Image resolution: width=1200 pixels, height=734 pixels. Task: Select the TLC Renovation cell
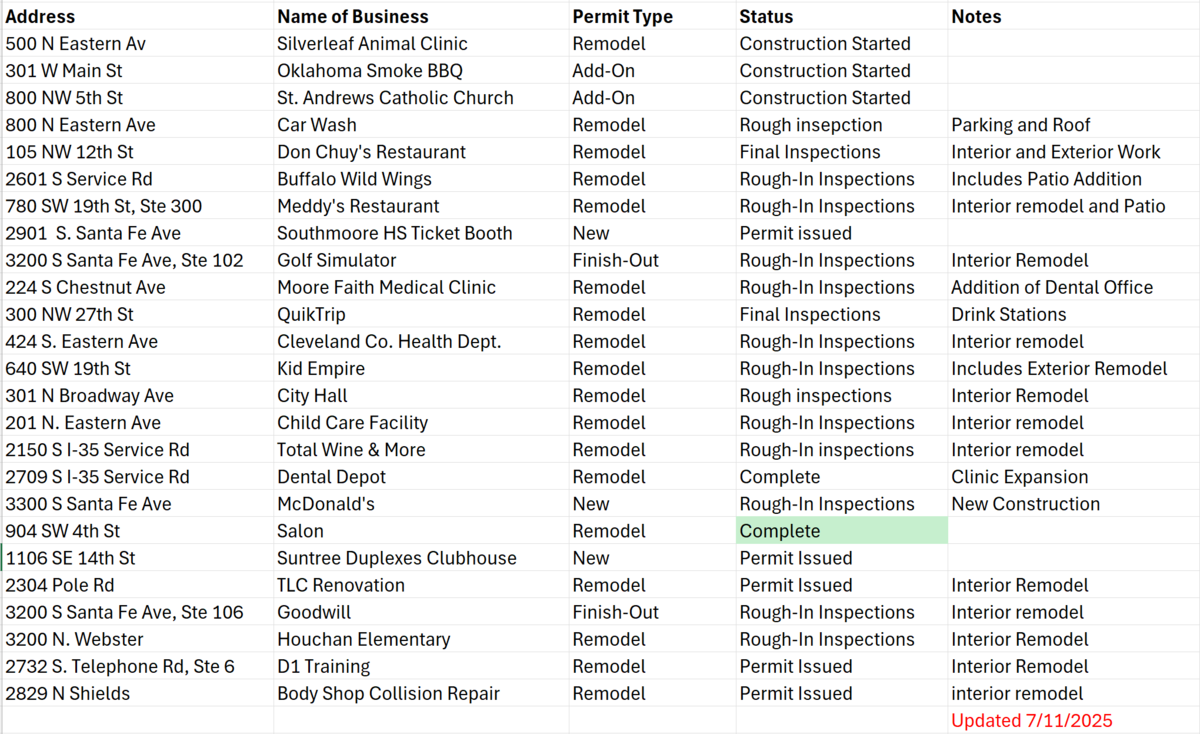coord(421,585)
